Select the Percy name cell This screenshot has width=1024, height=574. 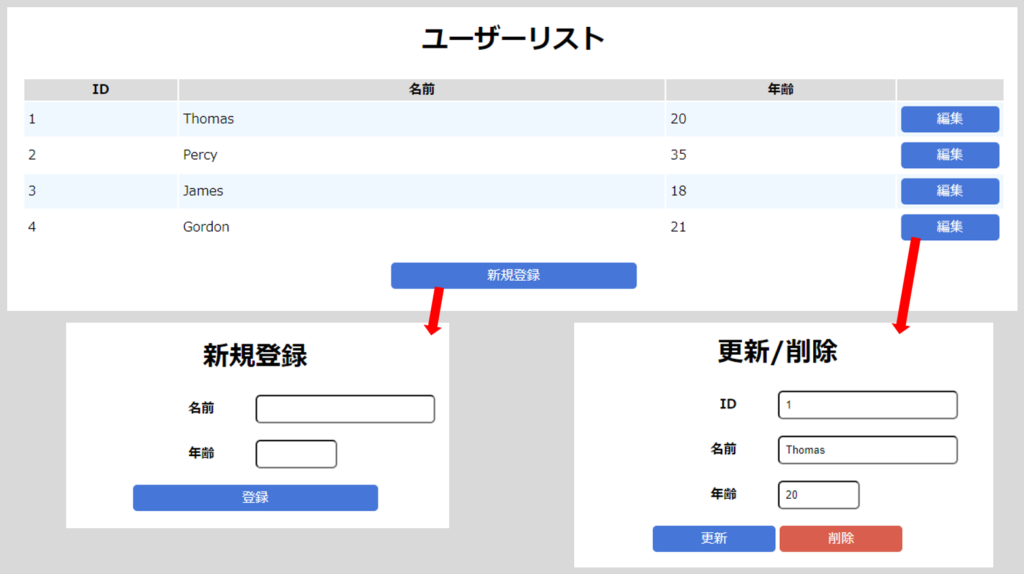pos(422,155)
